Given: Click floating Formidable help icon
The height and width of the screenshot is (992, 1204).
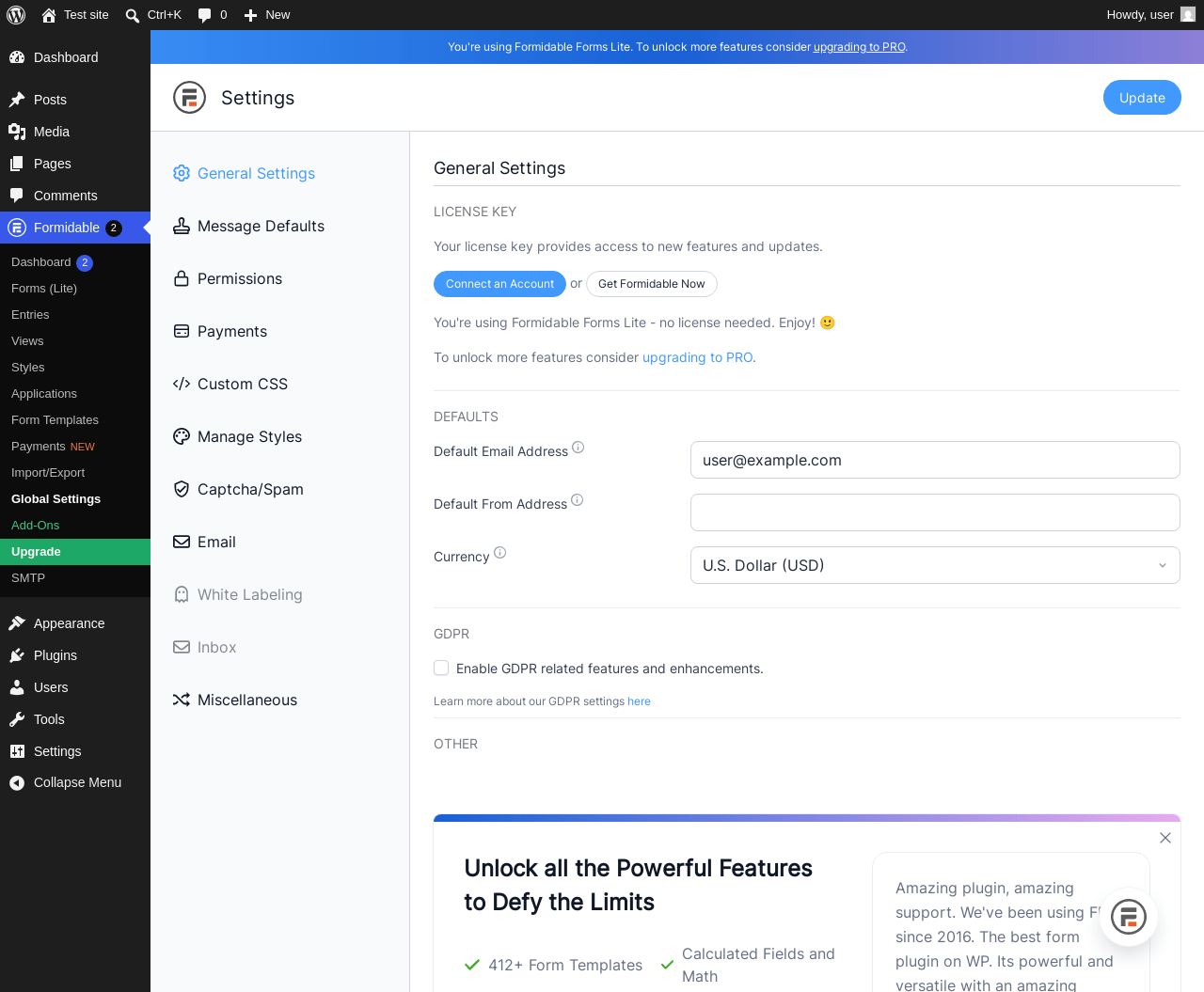Looking at the screenshot, I should tap(1129, 917).
